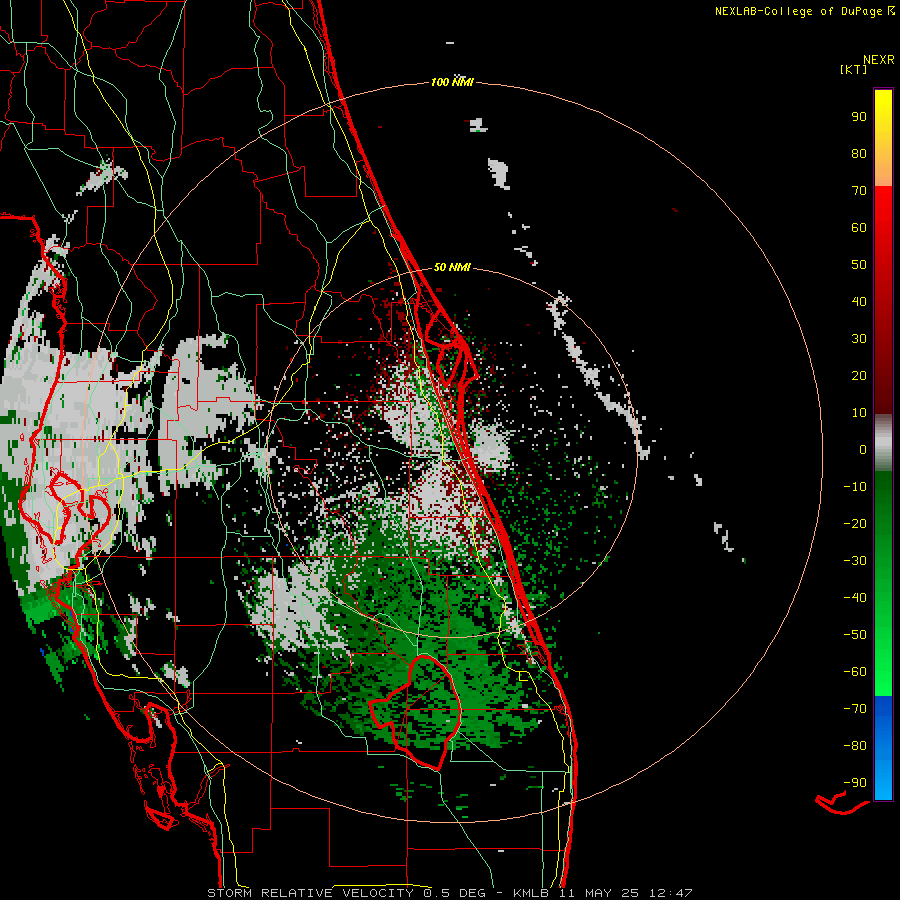
Task: Click the 0 value on the velocity scale
Action: click(863, 449)
